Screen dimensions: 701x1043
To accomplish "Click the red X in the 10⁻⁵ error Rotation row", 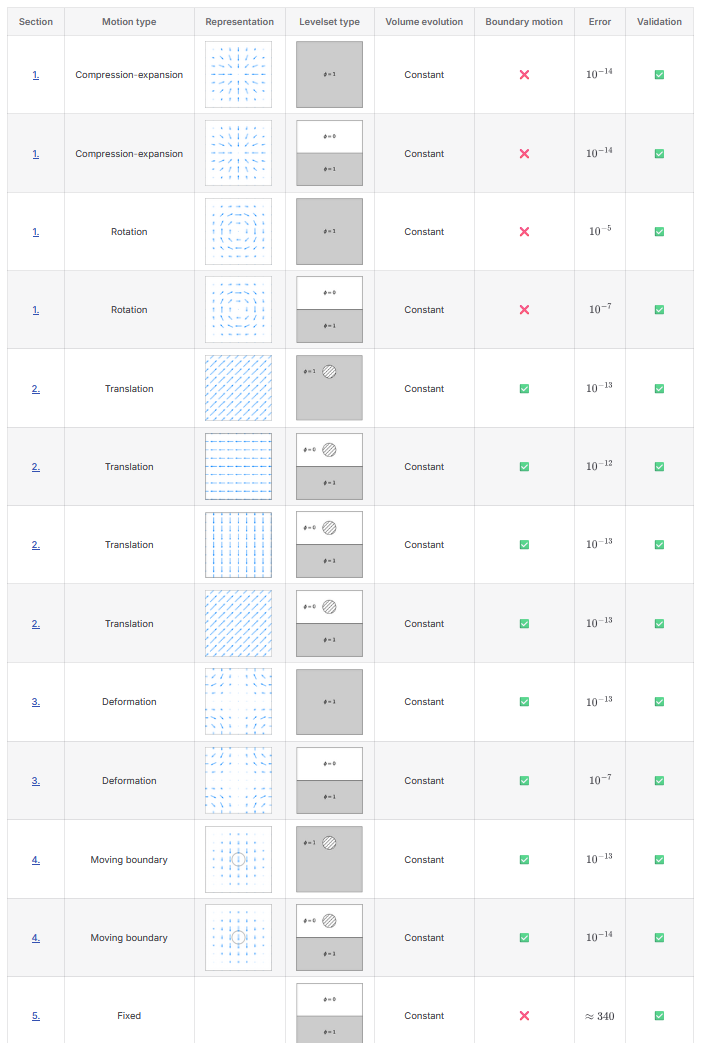I will point(524,232).
